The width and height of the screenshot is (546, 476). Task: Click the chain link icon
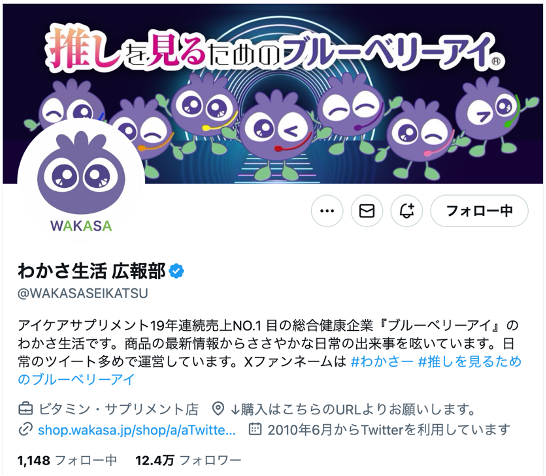(25, 429)
